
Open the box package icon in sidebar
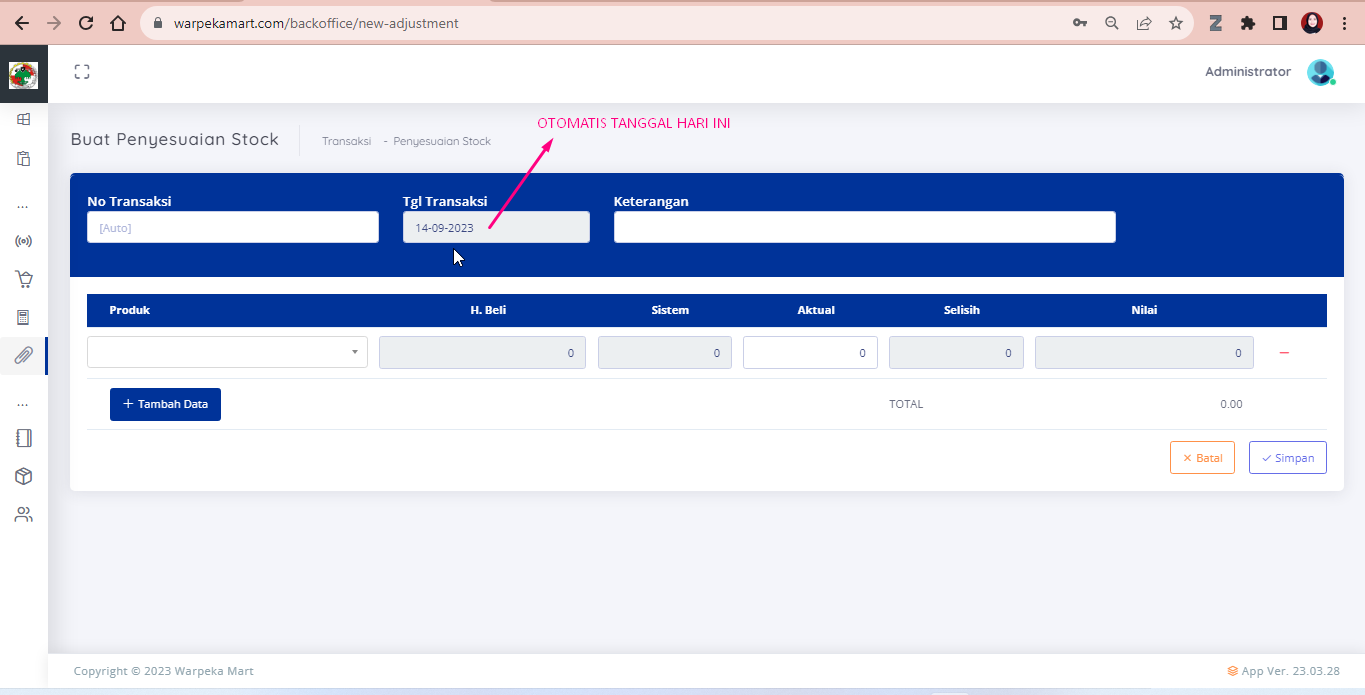click(x=24, y=476)
